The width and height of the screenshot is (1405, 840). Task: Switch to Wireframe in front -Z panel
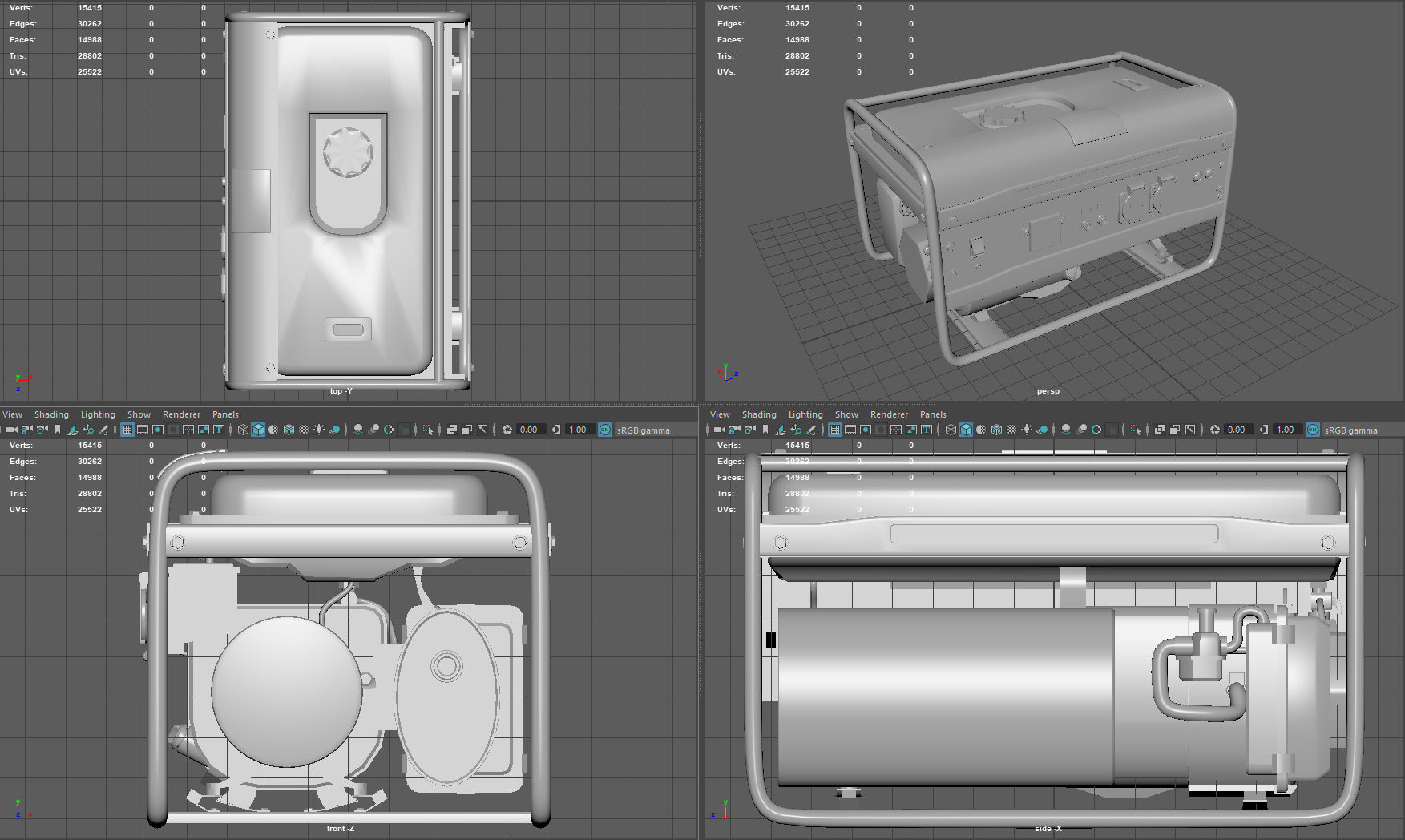point(243,430)
